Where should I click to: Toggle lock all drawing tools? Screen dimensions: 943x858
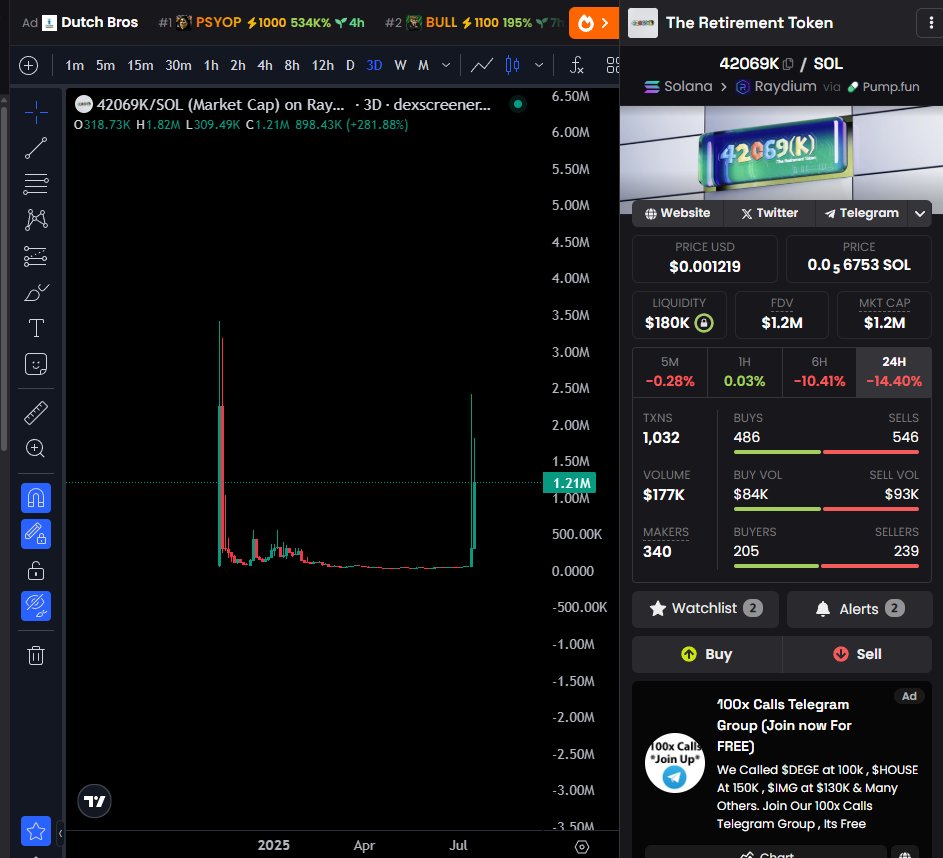point(36,570)
